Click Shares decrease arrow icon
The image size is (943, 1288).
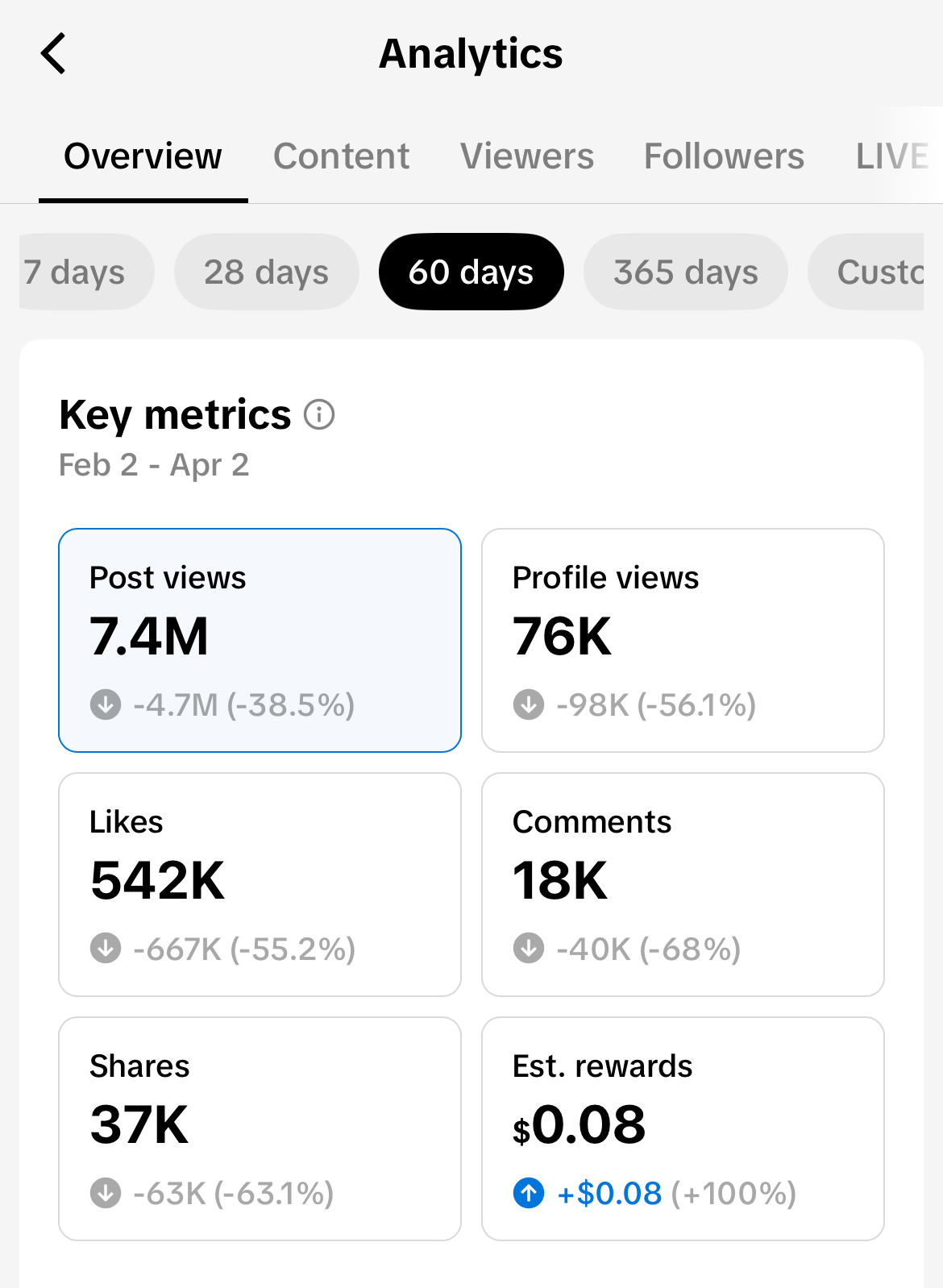pos(106,1193)
